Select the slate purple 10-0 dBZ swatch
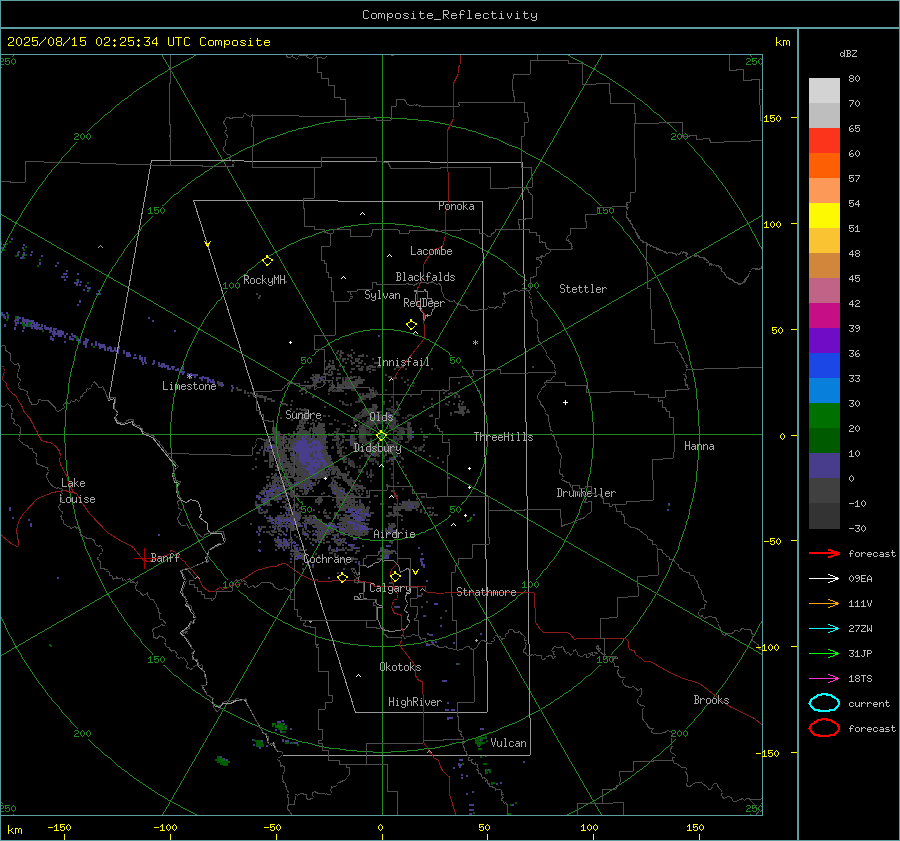The image size is (900, 841). [824, 466]
